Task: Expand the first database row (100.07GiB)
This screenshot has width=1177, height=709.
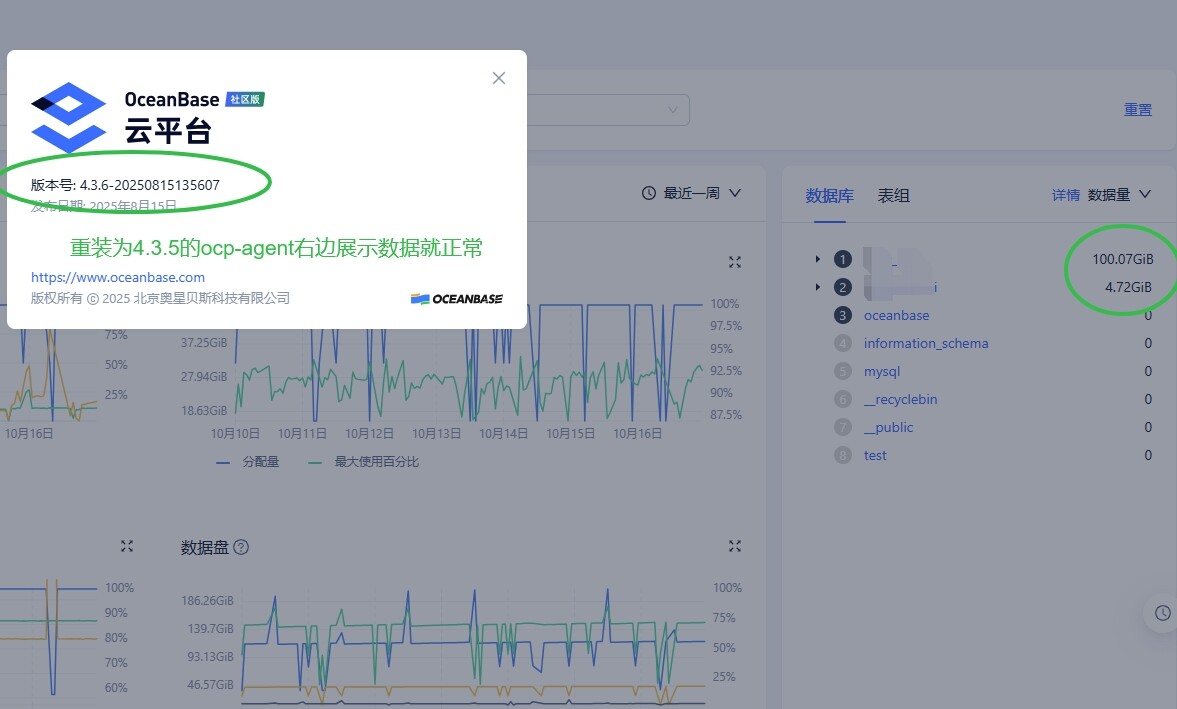Action: coord(817,259)
